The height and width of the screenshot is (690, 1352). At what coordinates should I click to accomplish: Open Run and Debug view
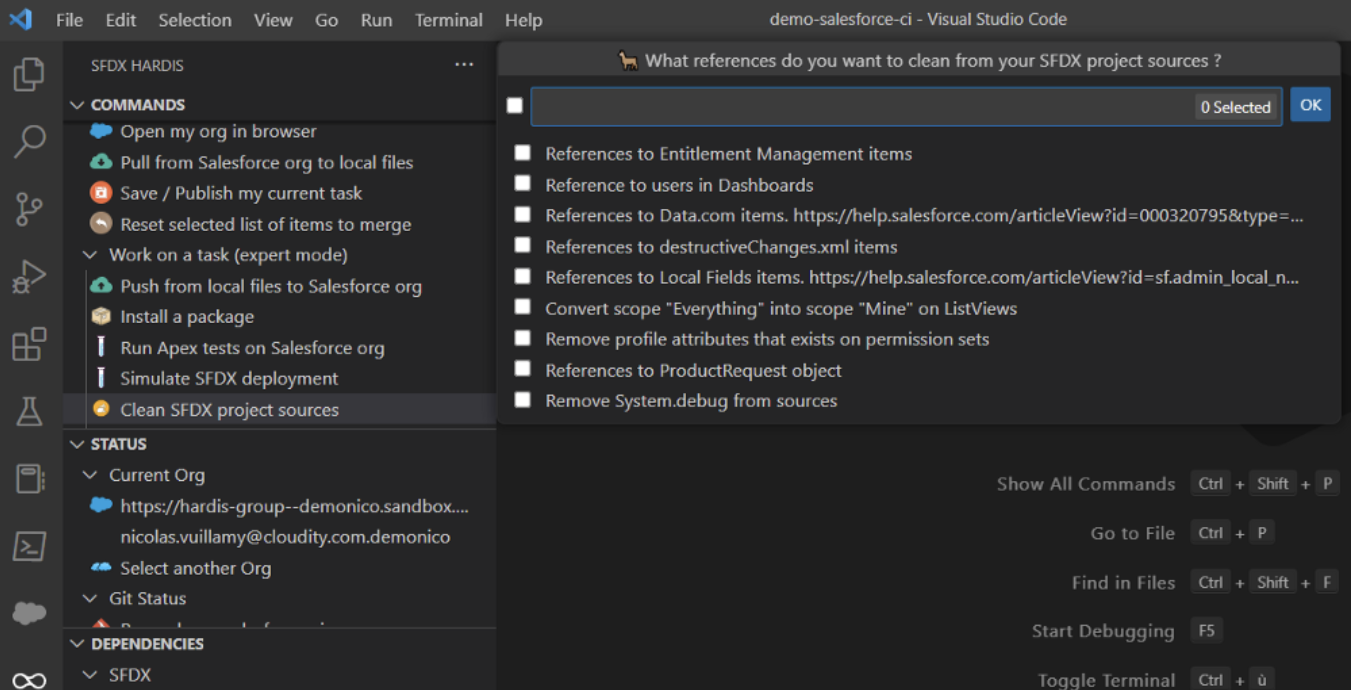point(29,277)
